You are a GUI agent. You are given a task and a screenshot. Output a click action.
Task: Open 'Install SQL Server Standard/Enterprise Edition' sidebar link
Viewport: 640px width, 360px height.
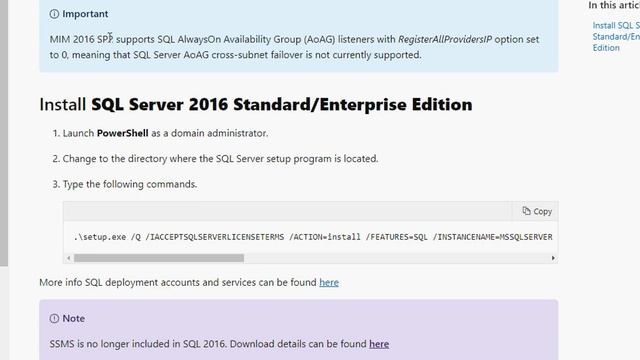[x=616, y=36]
